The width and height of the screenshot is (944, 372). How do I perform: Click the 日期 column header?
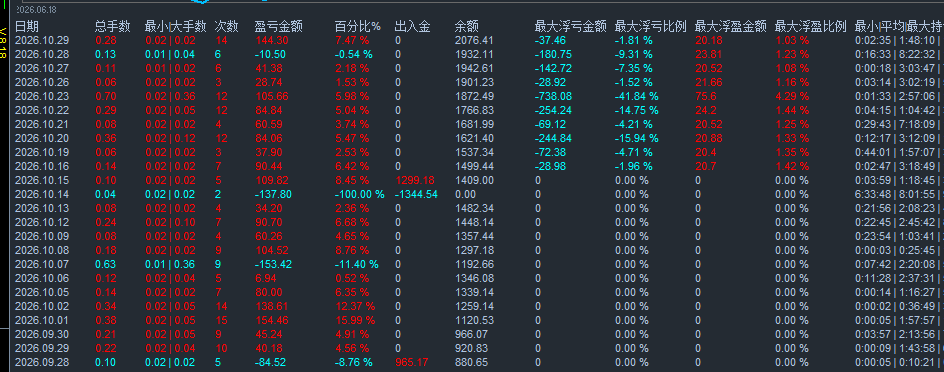26,26
